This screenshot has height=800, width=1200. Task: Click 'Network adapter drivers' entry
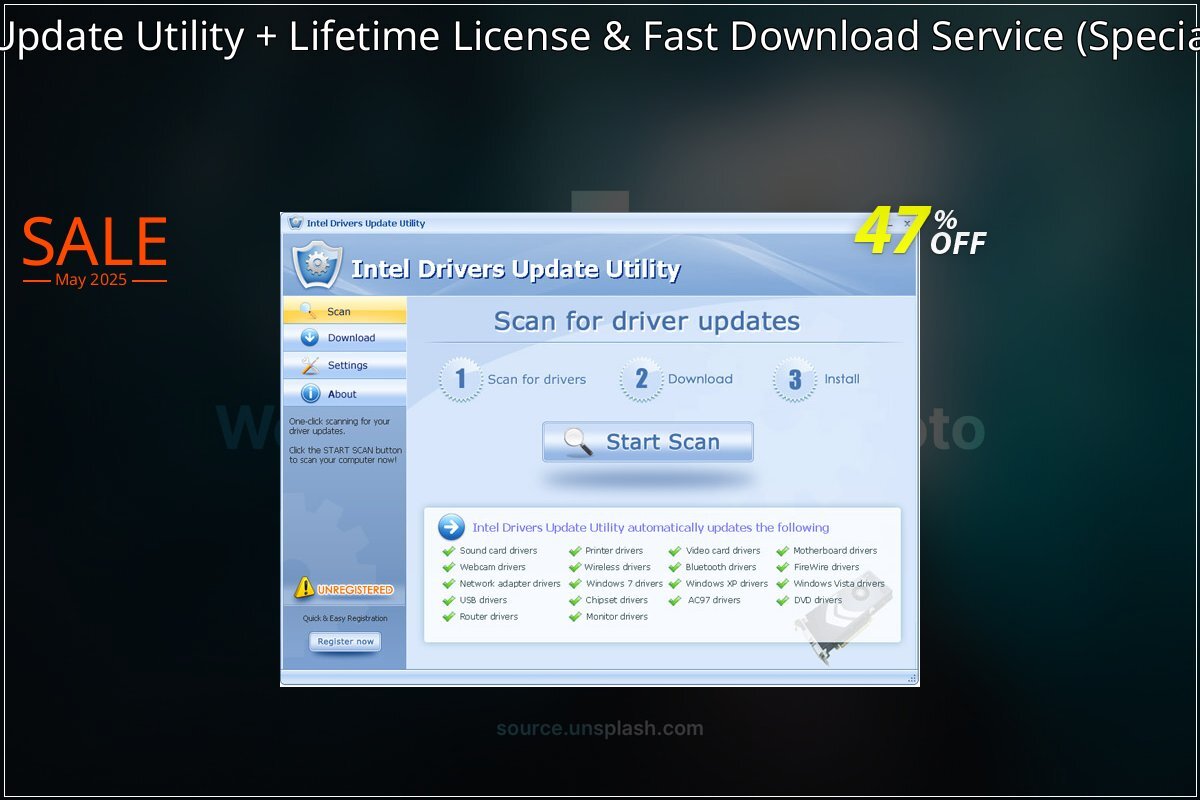[x=510, y=584]
